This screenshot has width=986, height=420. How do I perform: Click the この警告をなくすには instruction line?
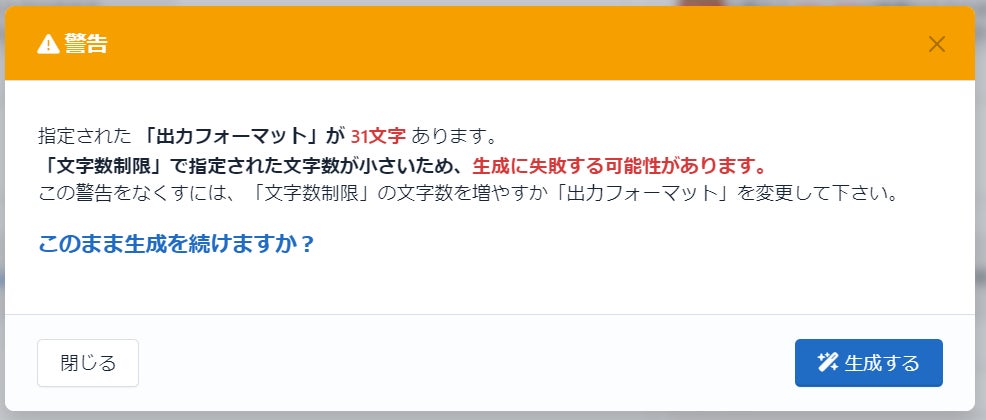coord(467,192)
